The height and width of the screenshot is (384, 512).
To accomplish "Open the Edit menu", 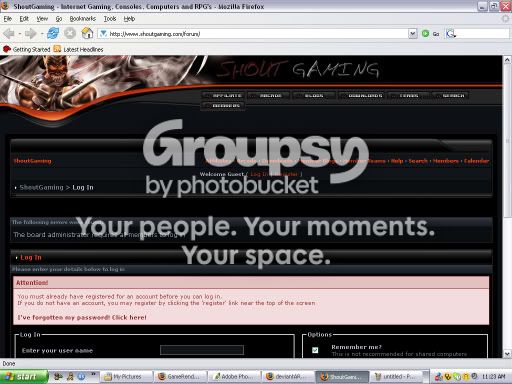I will 24,19.
